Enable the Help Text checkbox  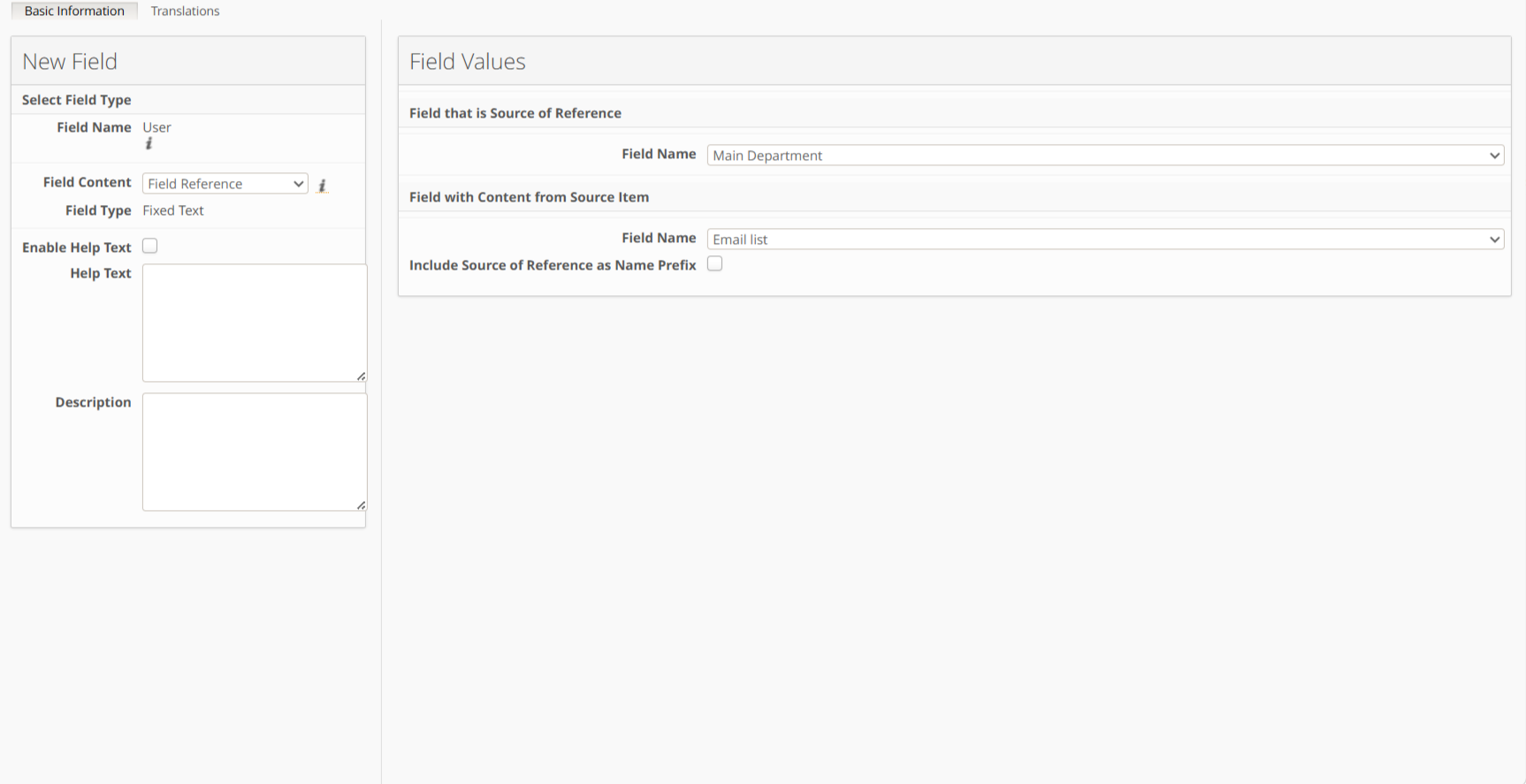coord(150,246)
